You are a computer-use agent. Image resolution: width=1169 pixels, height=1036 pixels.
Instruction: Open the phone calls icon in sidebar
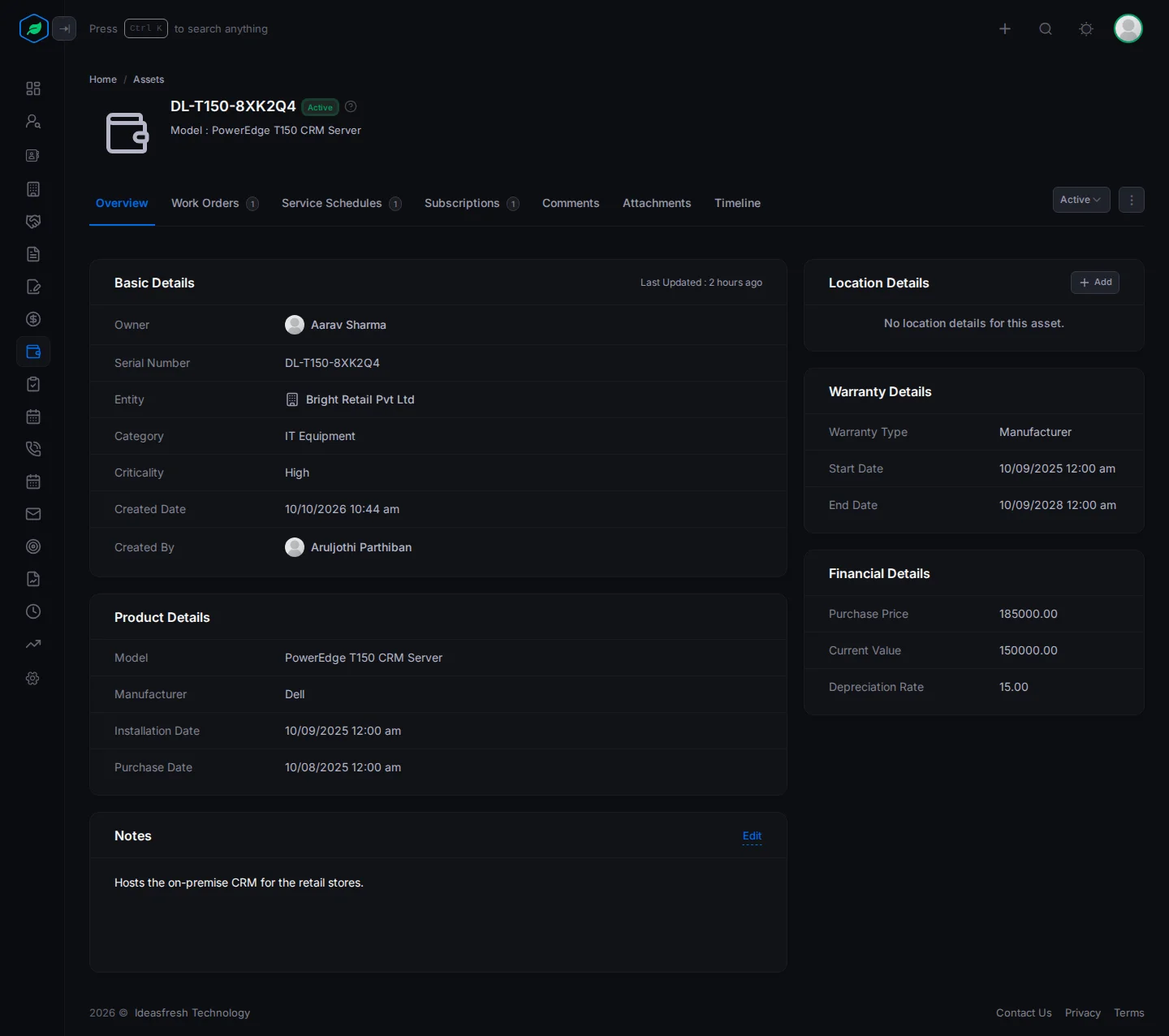pos(33,449)
